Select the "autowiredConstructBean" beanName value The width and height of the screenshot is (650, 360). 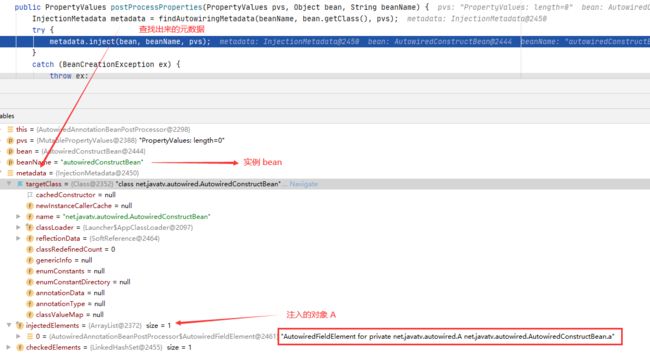pyautogui.click(x=102, y=162)
